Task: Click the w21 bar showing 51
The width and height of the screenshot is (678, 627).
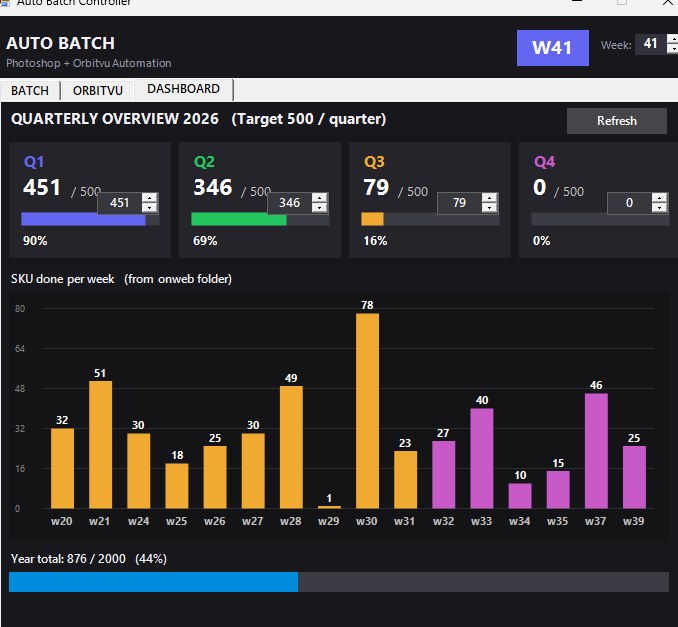Action: pyautogui.click(x=100, y=445)
